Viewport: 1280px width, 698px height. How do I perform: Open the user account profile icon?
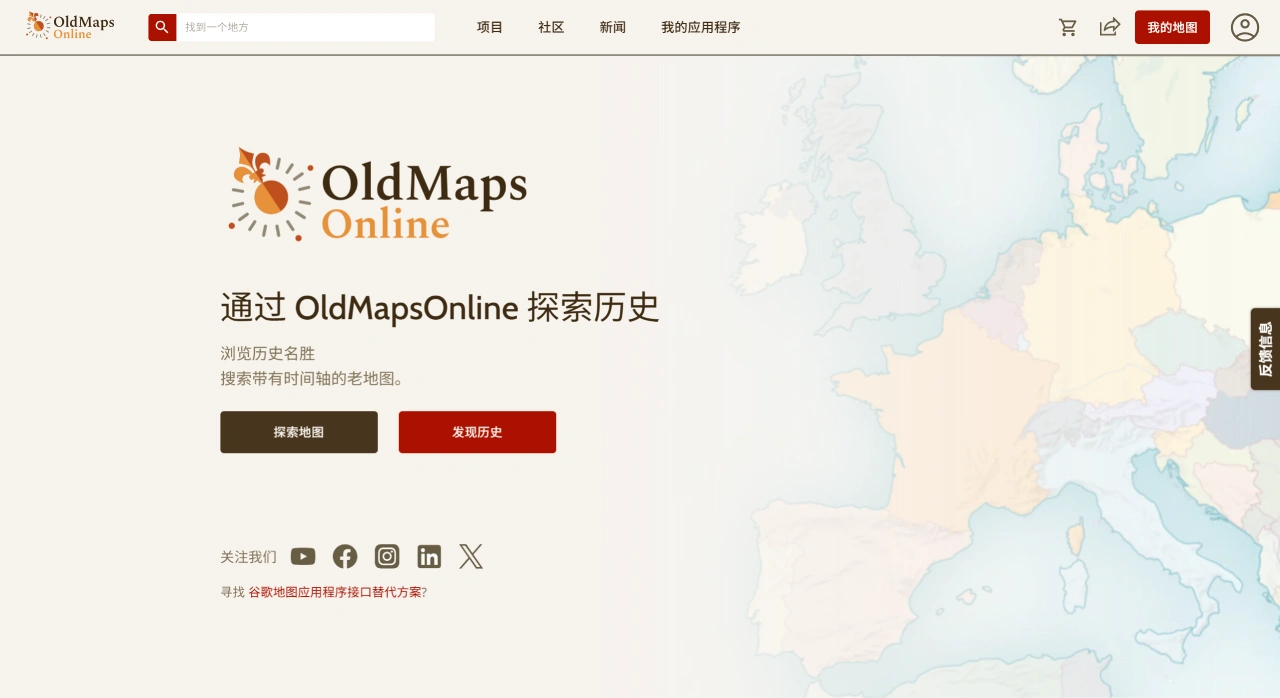click(x=1245, y=27)
